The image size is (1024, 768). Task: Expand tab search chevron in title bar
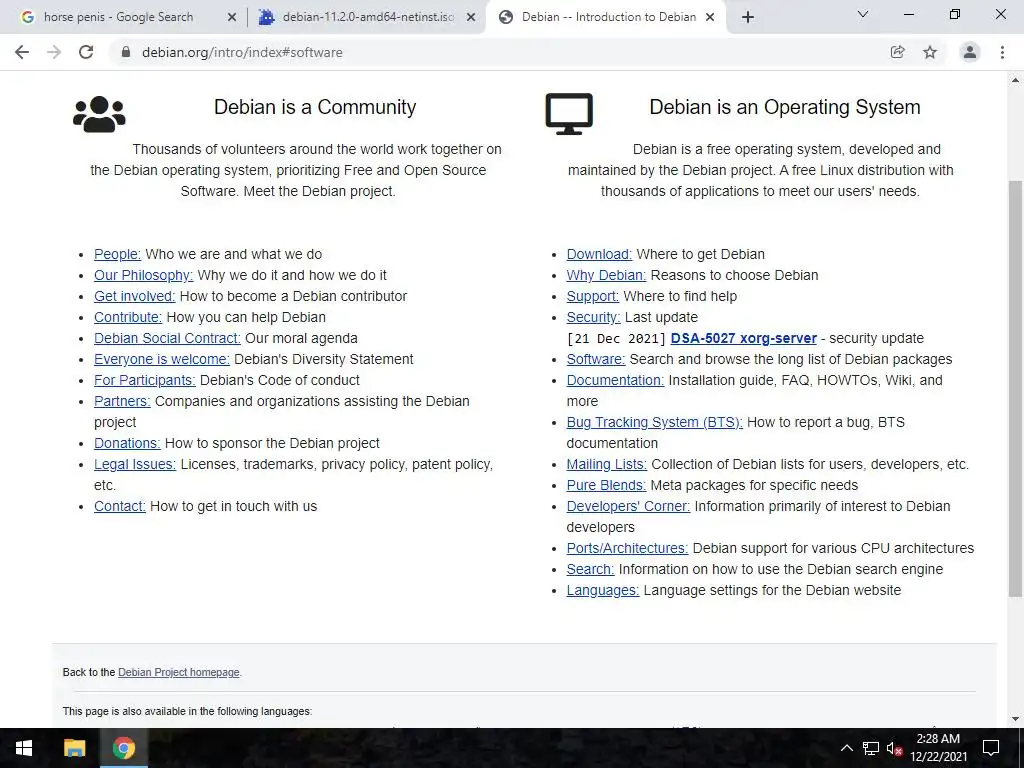[x=863, y=14]
